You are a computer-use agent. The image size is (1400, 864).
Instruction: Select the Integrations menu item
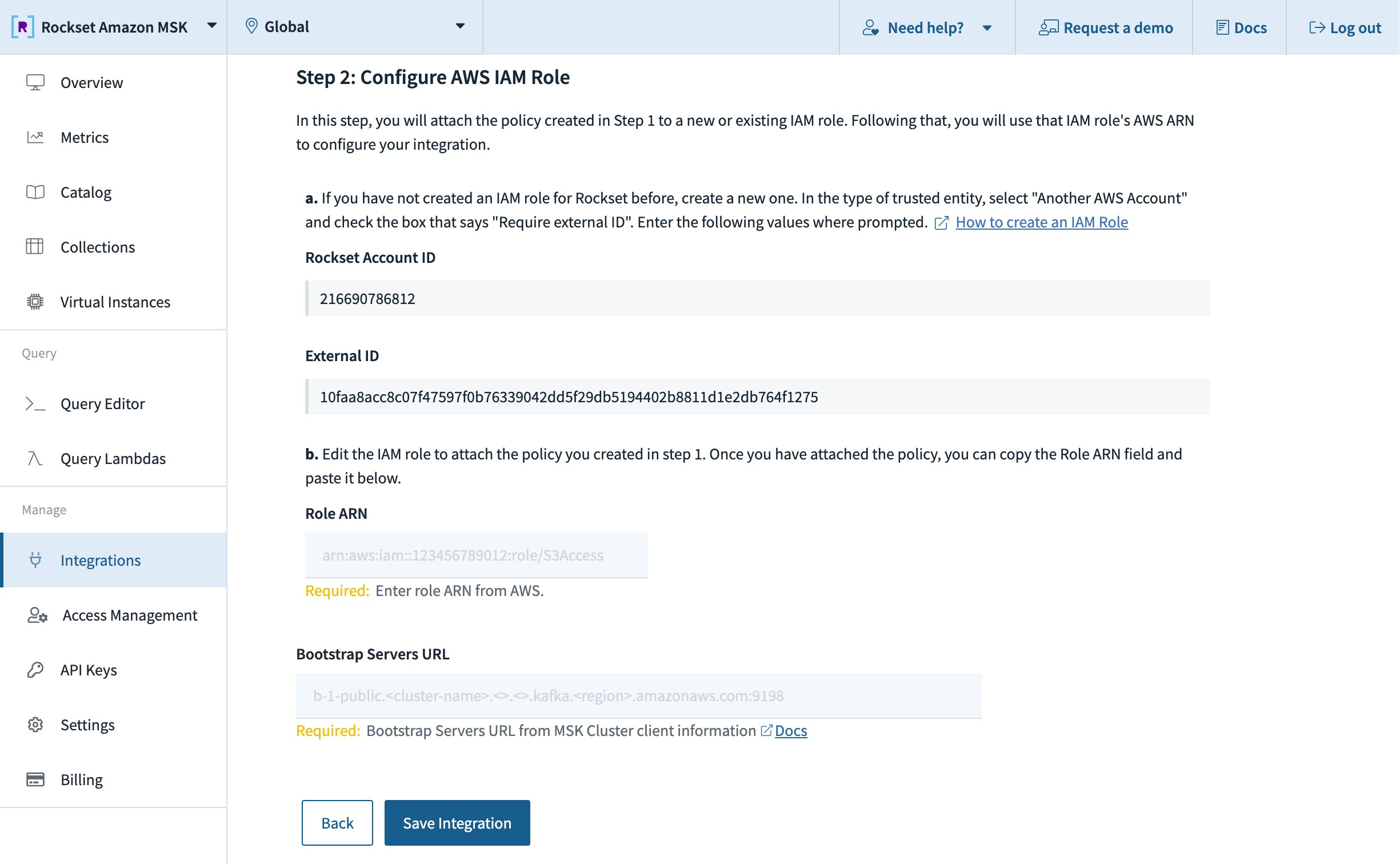pos(101,560)
